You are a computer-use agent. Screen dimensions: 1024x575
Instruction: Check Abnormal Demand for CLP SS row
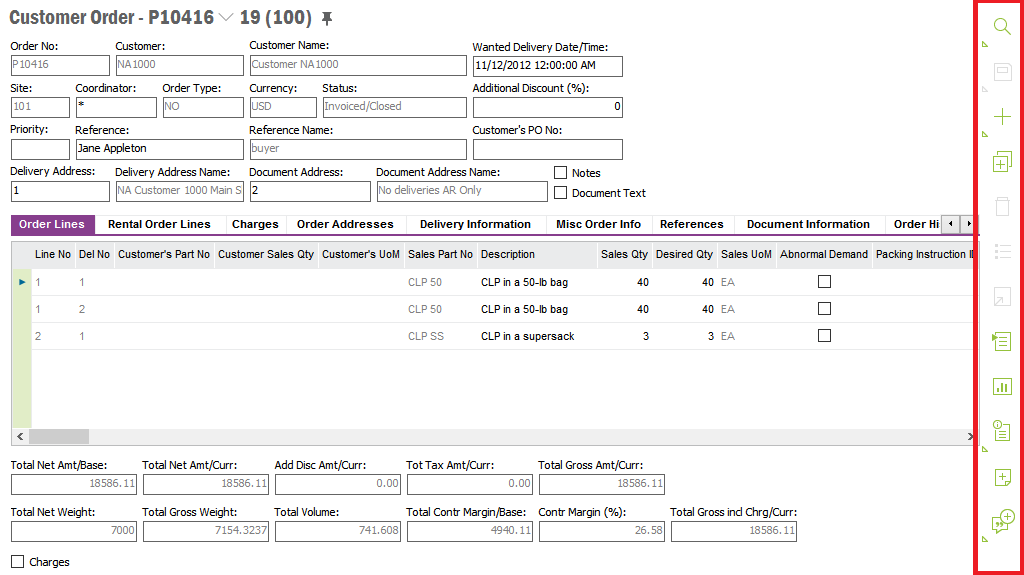pyautogui.click(x=824, y=336)
